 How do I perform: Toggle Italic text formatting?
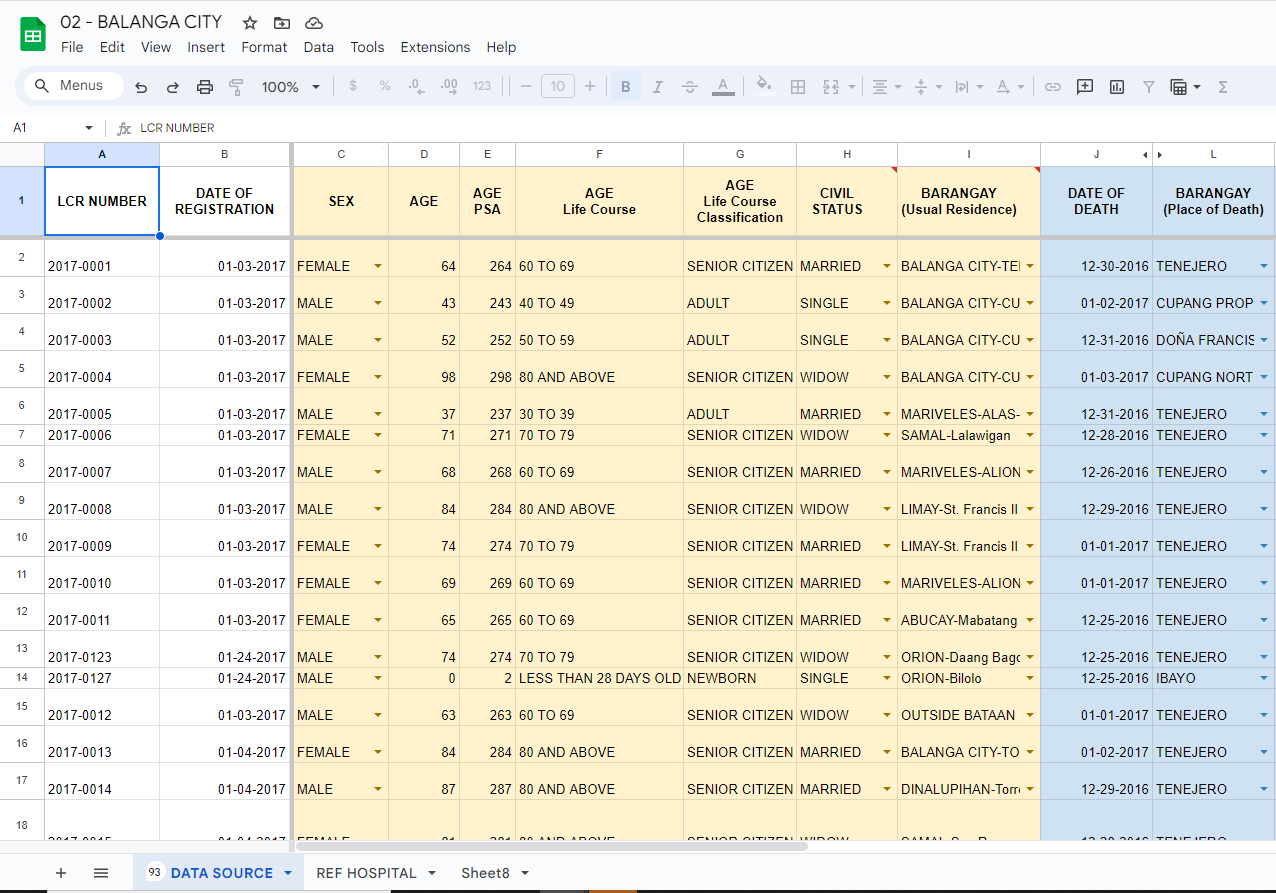pyautogui.click(x=658, y=87)
